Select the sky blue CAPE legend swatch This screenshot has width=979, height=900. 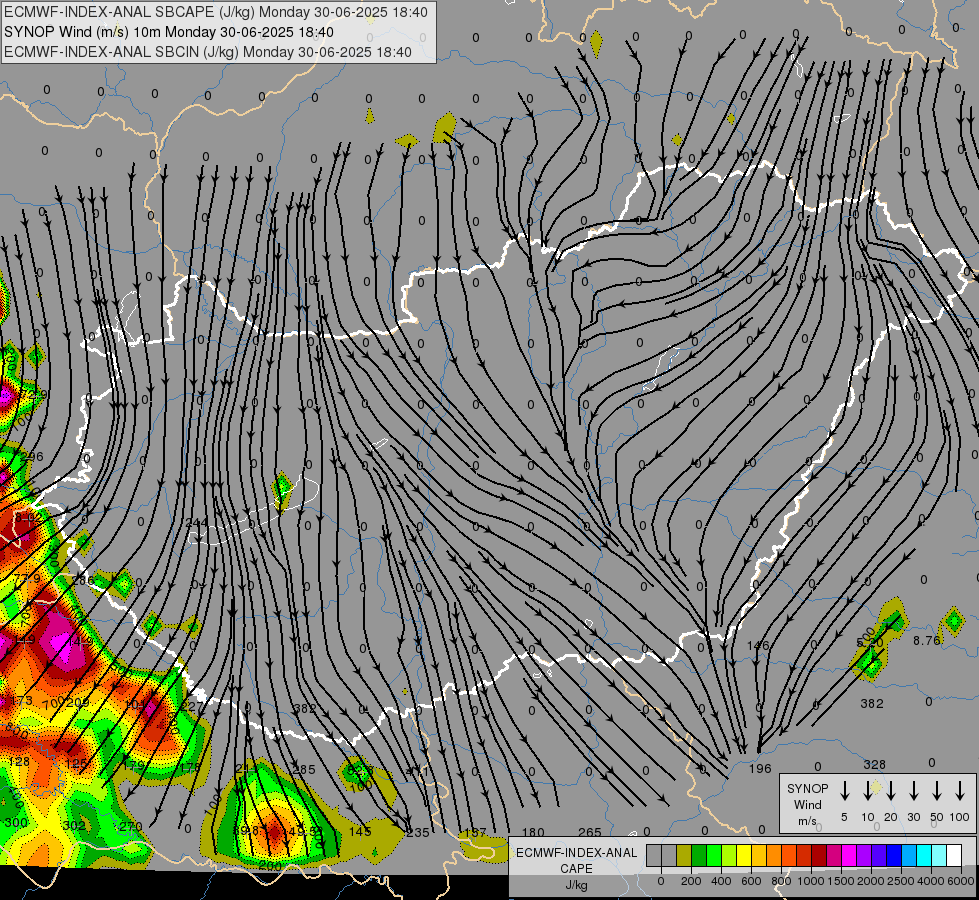pos(909,856)
